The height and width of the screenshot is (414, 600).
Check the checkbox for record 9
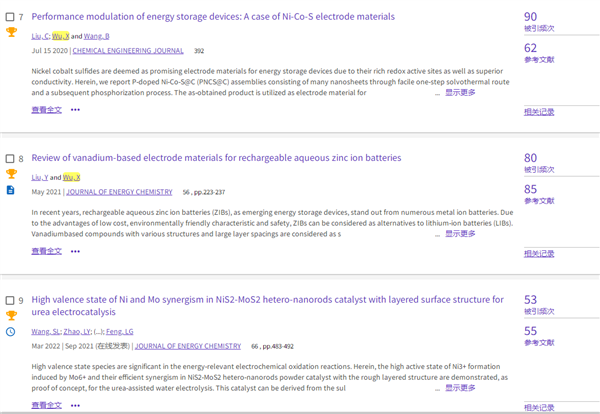[x=10, y=300]
